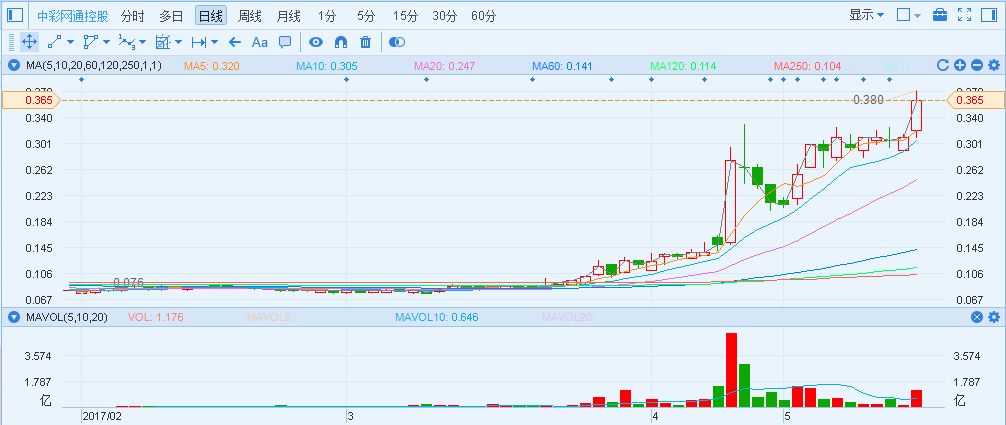1006x425 pixels.
Task: Switch to 分时 intraday view
Action: (x=132, y=15)
